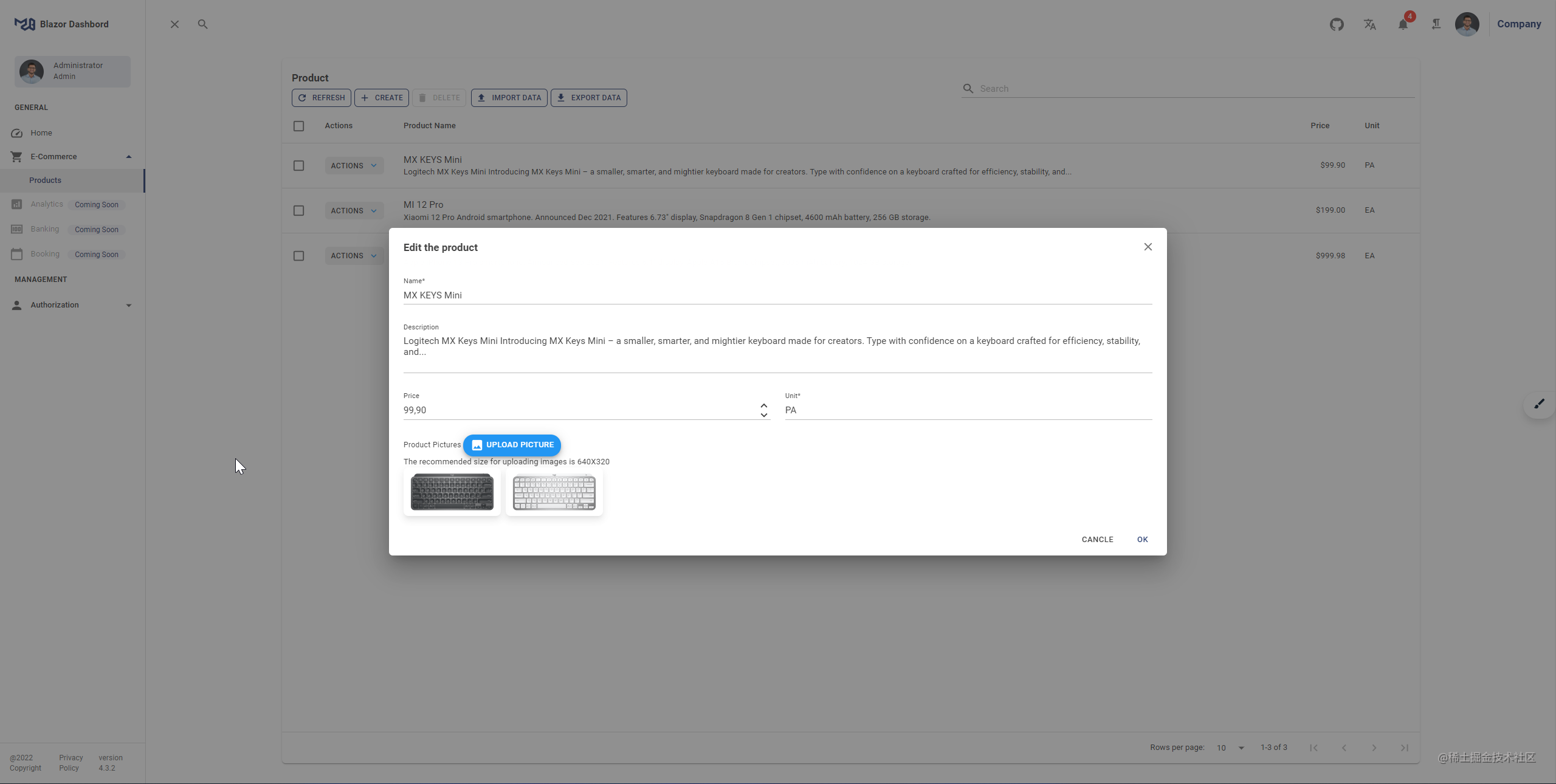Open the Actions dropdown for MX KEYS Mini
1556x784 pixels.
click(x=354, y=165)
